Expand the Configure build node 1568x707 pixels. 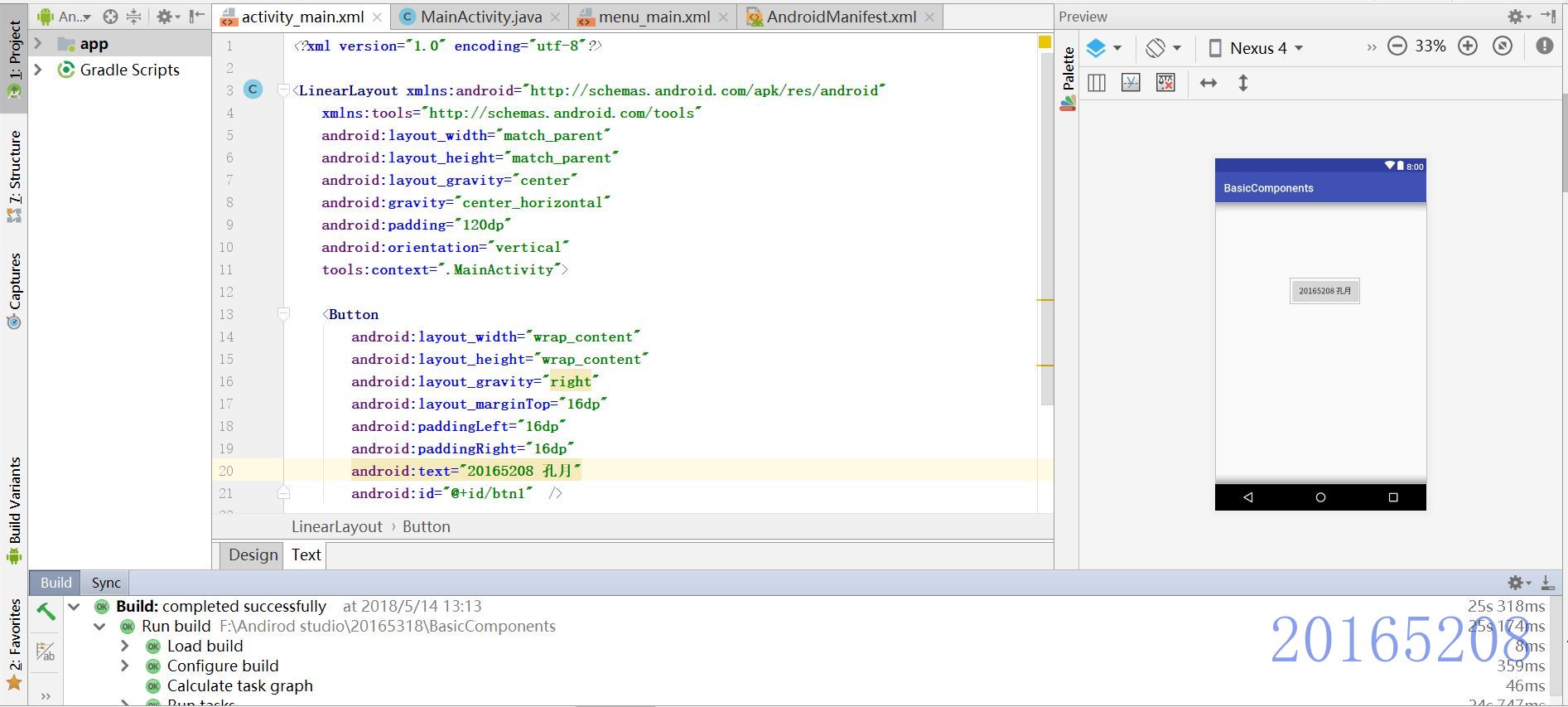[x=125, y=666]
